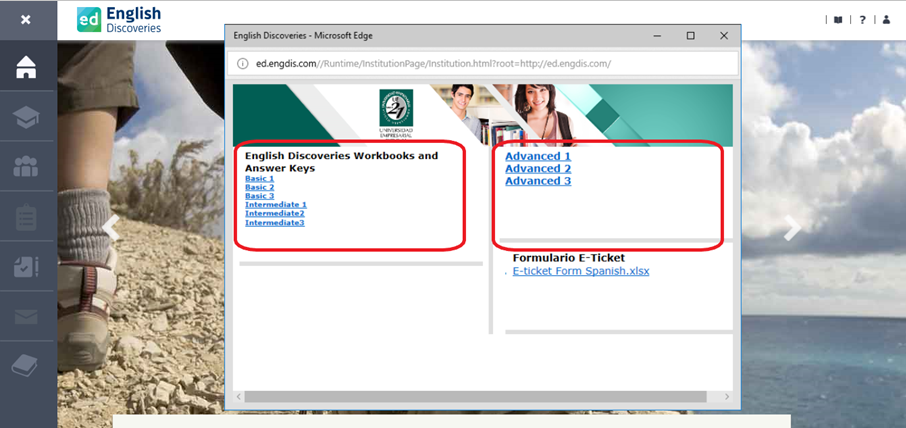The height and width of the screenshot is (428, 906).
Task: Open the Basic 2 workbook link
Action: pyautogui.click(x=259, y=187)
